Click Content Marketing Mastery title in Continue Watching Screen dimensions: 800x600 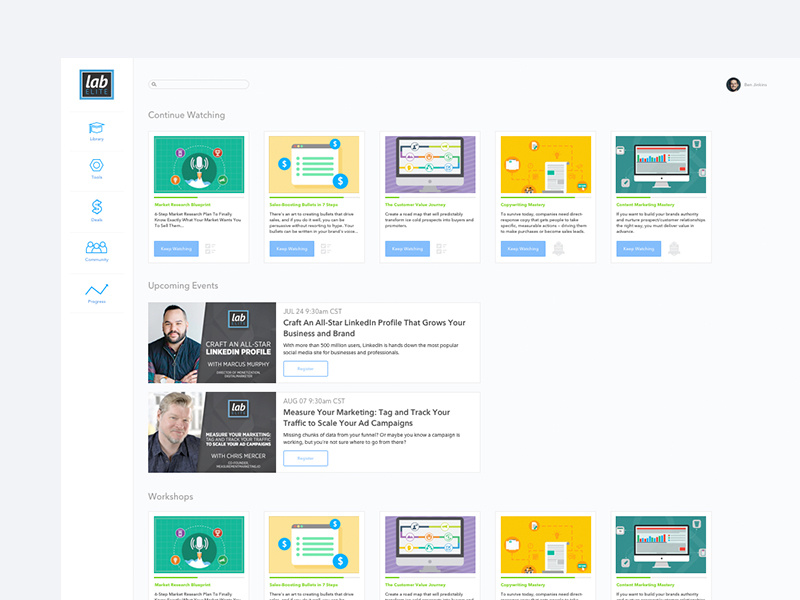click(645, 205)
